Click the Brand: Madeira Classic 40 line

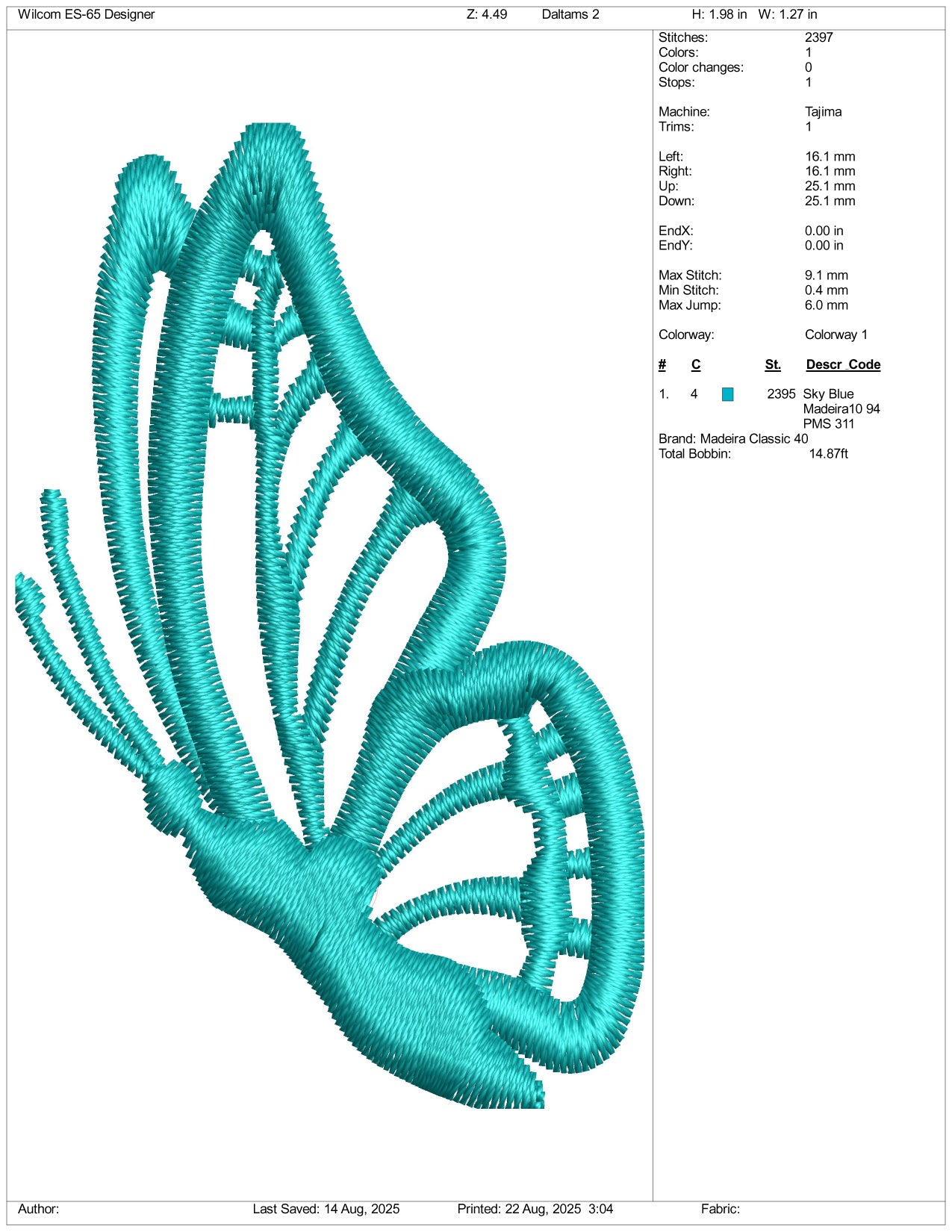(x=732, y=438)
